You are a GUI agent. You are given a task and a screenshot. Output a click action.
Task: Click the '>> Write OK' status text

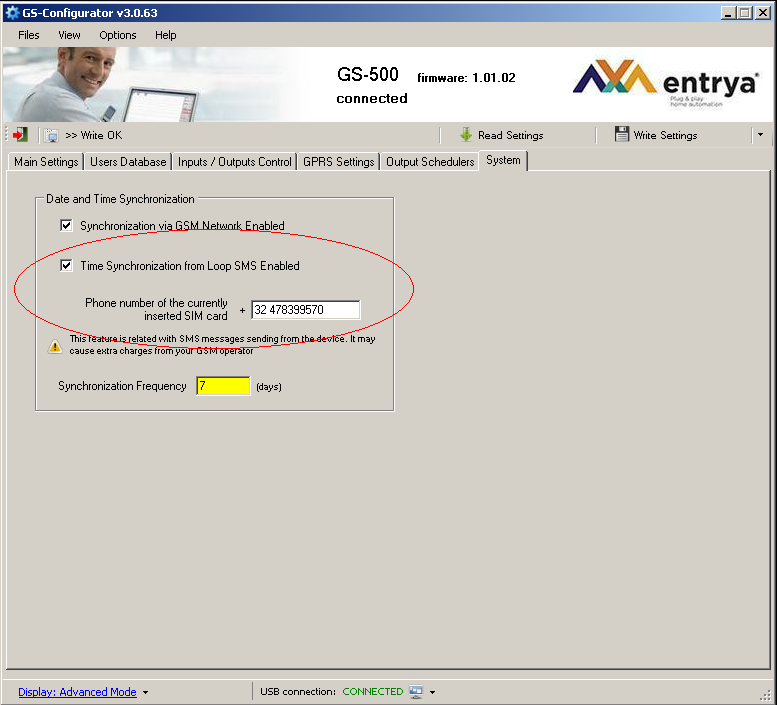pyautogui.click(x=94, y=135)
